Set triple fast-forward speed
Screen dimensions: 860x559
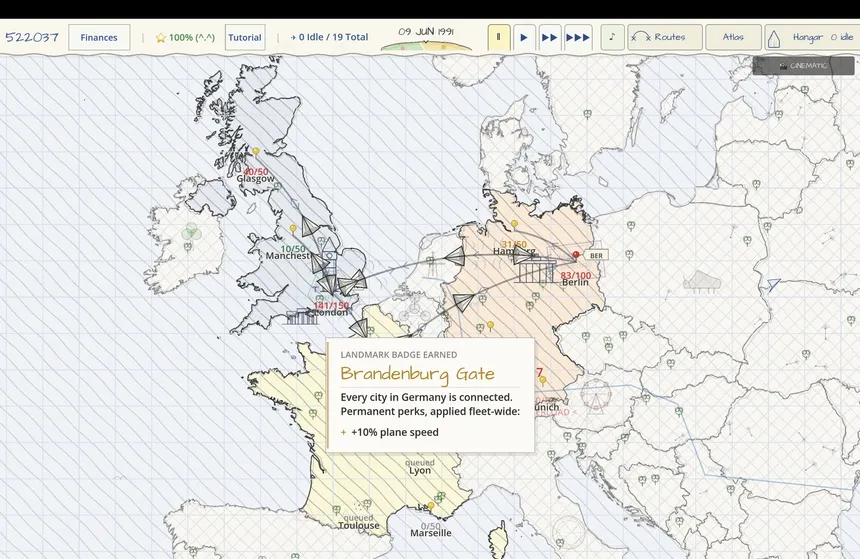coord(578,37)
